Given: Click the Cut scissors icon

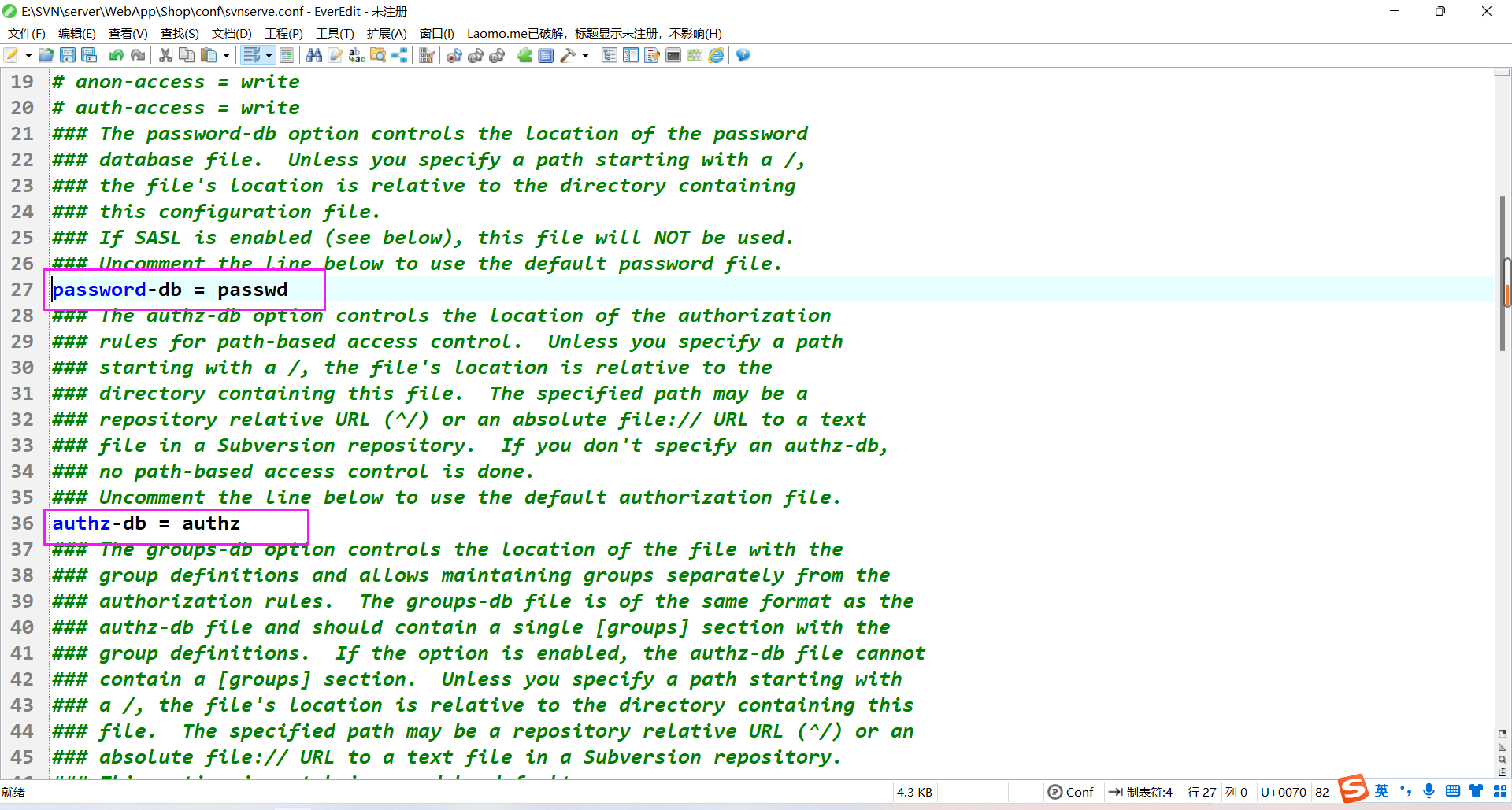Looking at the screenshot, I should [165, 55].
